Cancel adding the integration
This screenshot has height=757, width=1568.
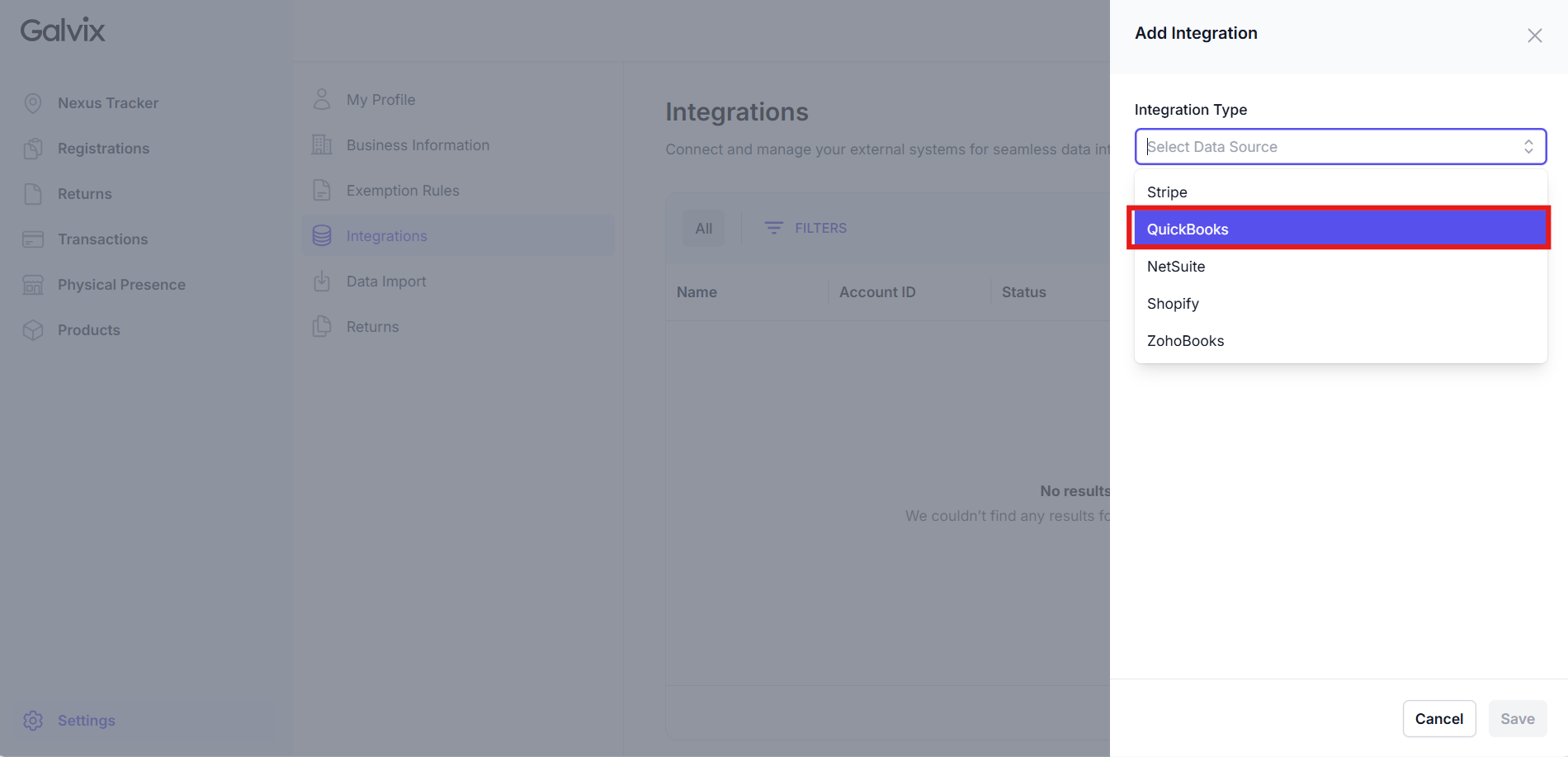(x=1439, y=719)
